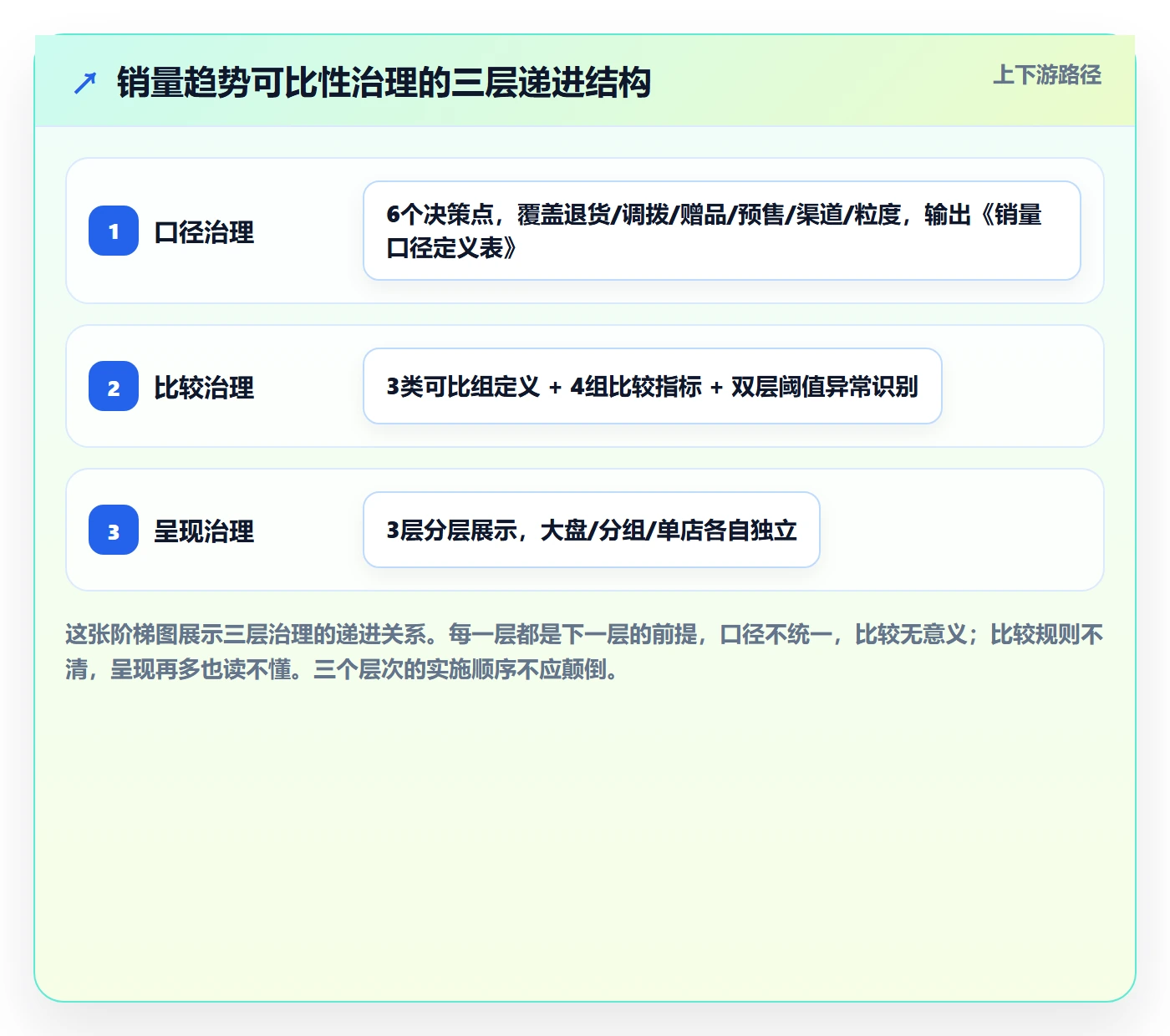Click the box reading 3类可比组定义 + 4组比较指标
The height and width of the screenshot is (1036, 1170).
click(653, 386)
